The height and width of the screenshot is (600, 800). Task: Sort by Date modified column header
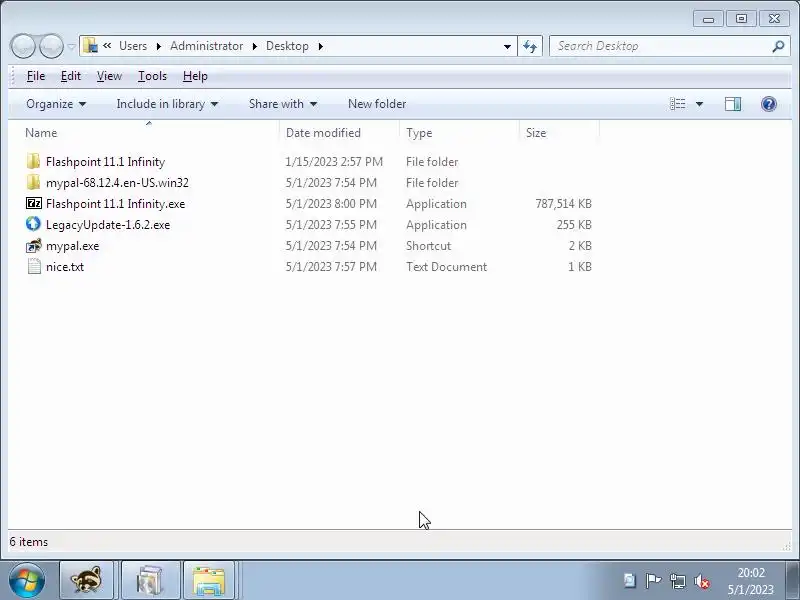[x=339, y=133]
